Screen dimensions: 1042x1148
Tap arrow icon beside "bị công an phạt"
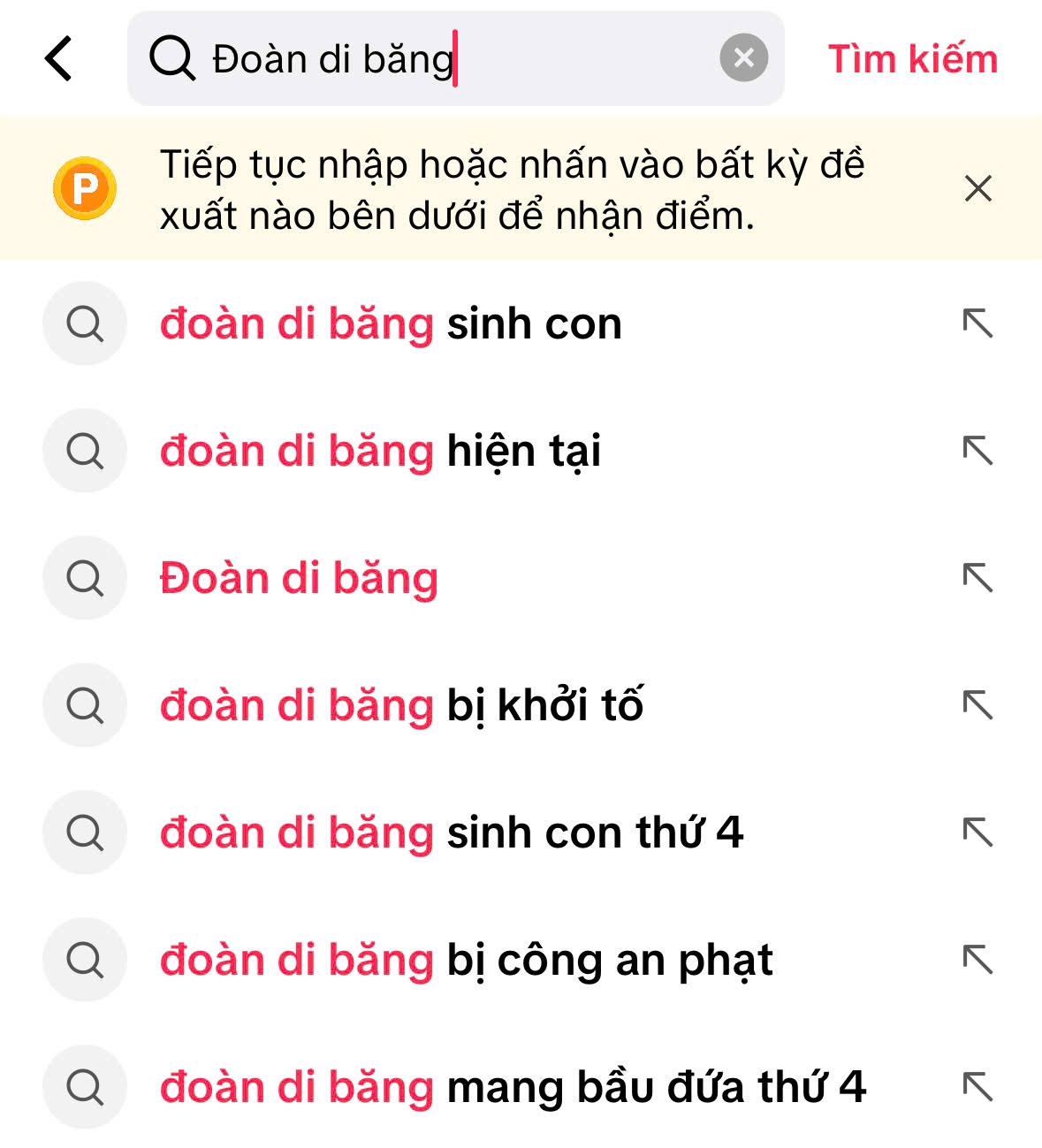pyautogui.click(x=977, y=961)
